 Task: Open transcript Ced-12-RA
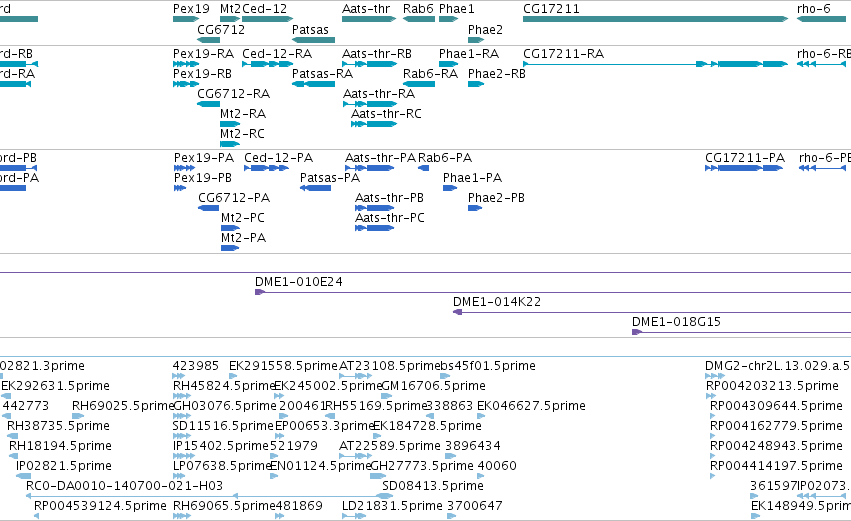click(x=268, y=64)
